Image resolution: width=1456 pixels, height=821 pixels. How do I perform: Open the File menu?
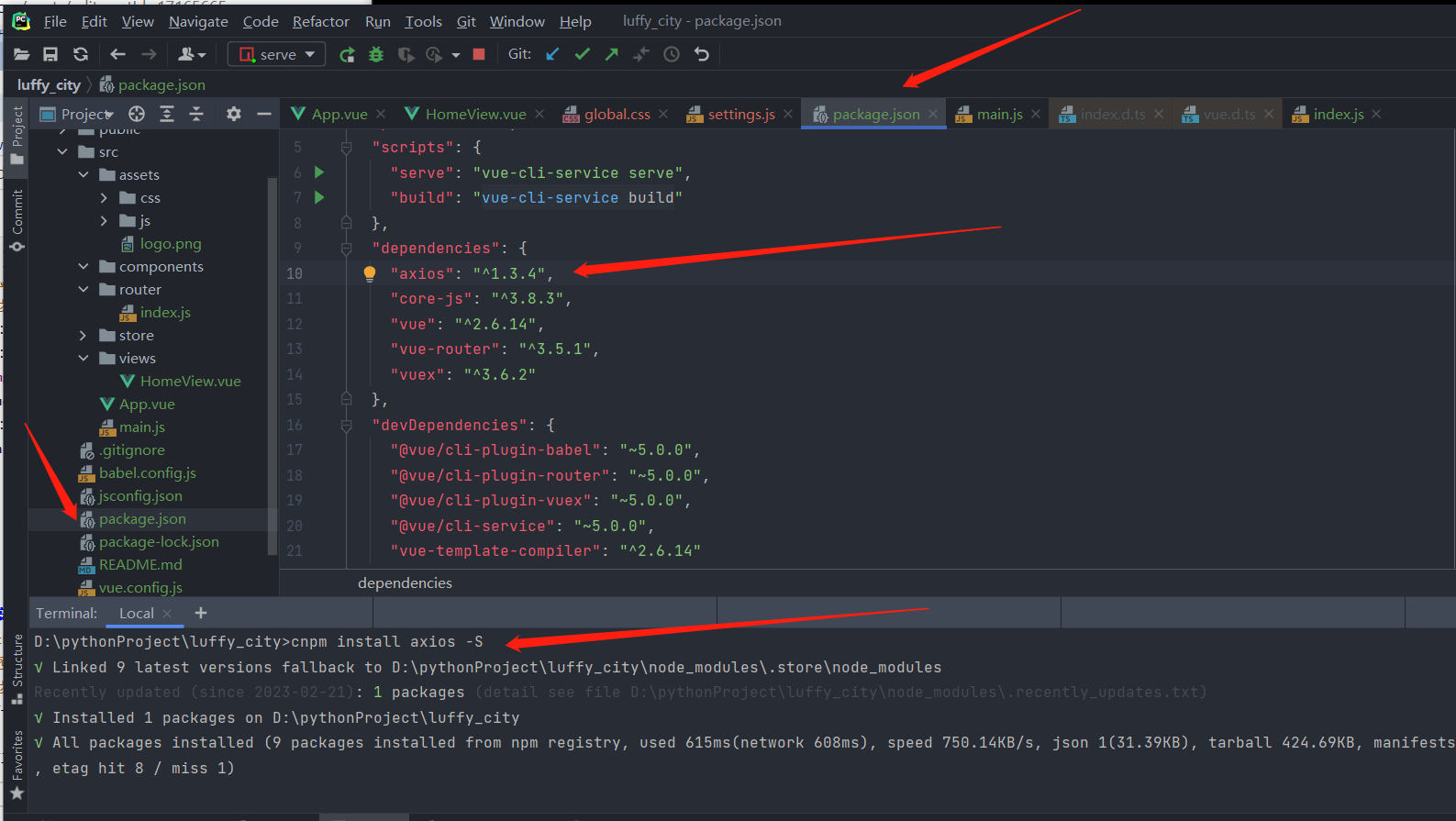[x=55, y=21]
